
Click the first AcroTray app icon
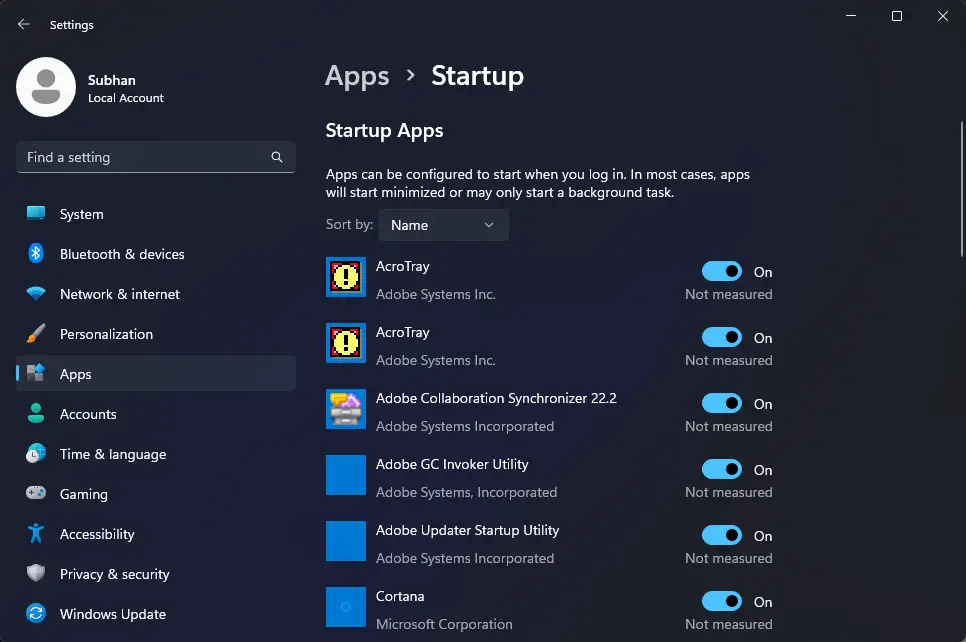(x=346, y=277)
